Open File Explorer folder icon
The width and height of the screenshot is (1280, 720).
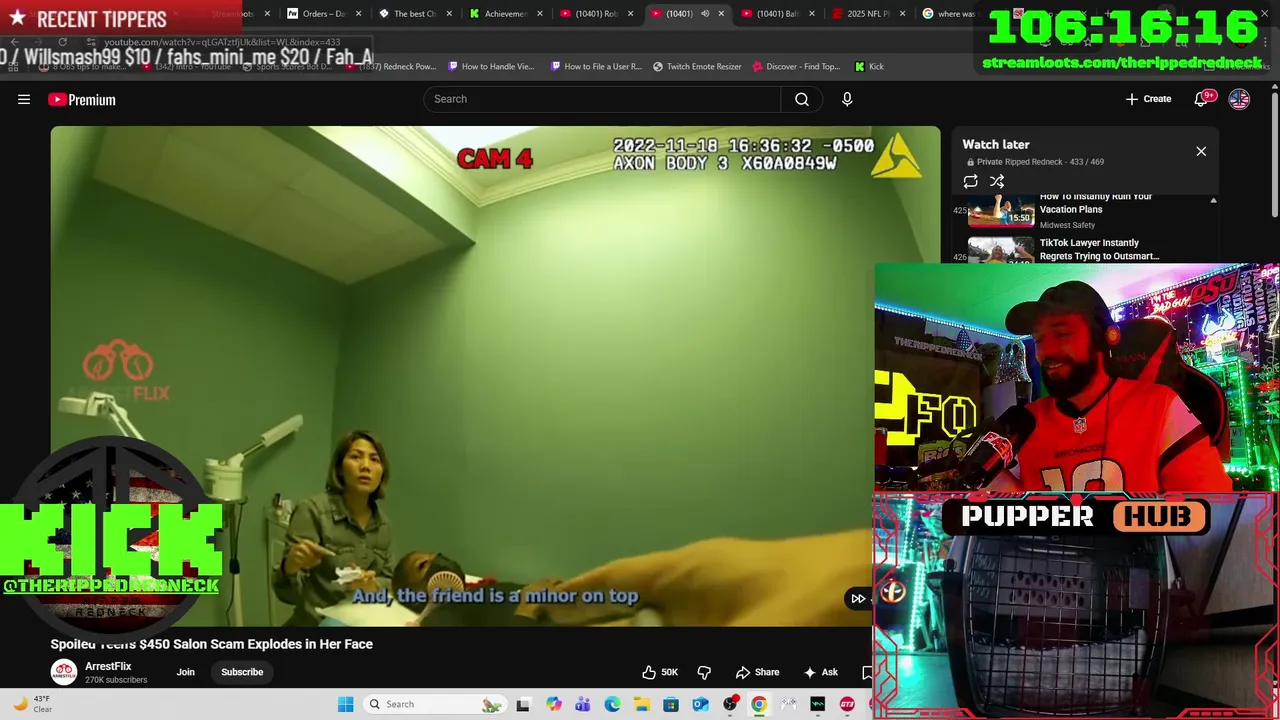[642, 704]
